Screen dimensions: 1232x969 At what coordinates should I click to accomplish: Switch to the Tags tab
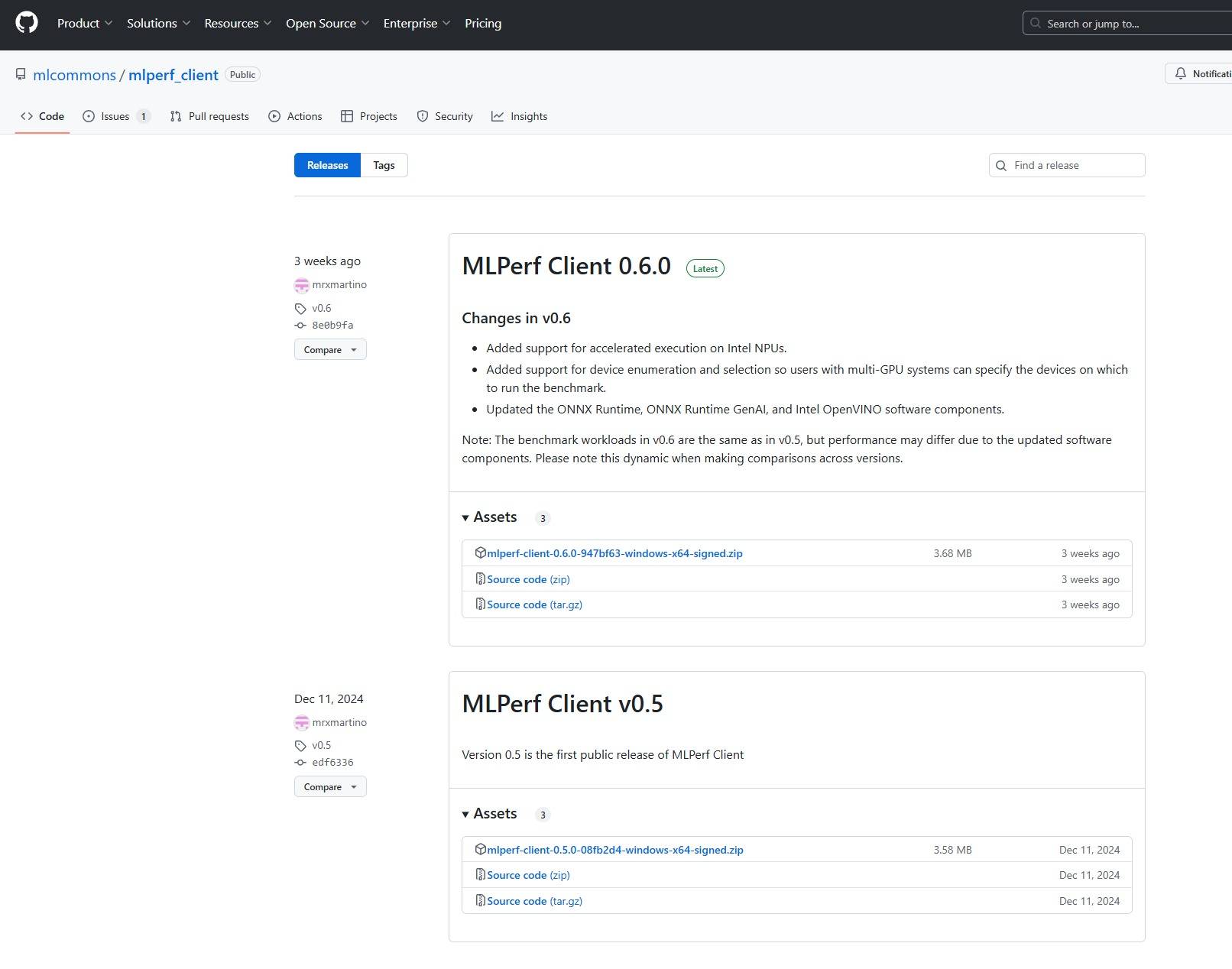point(384,165)
